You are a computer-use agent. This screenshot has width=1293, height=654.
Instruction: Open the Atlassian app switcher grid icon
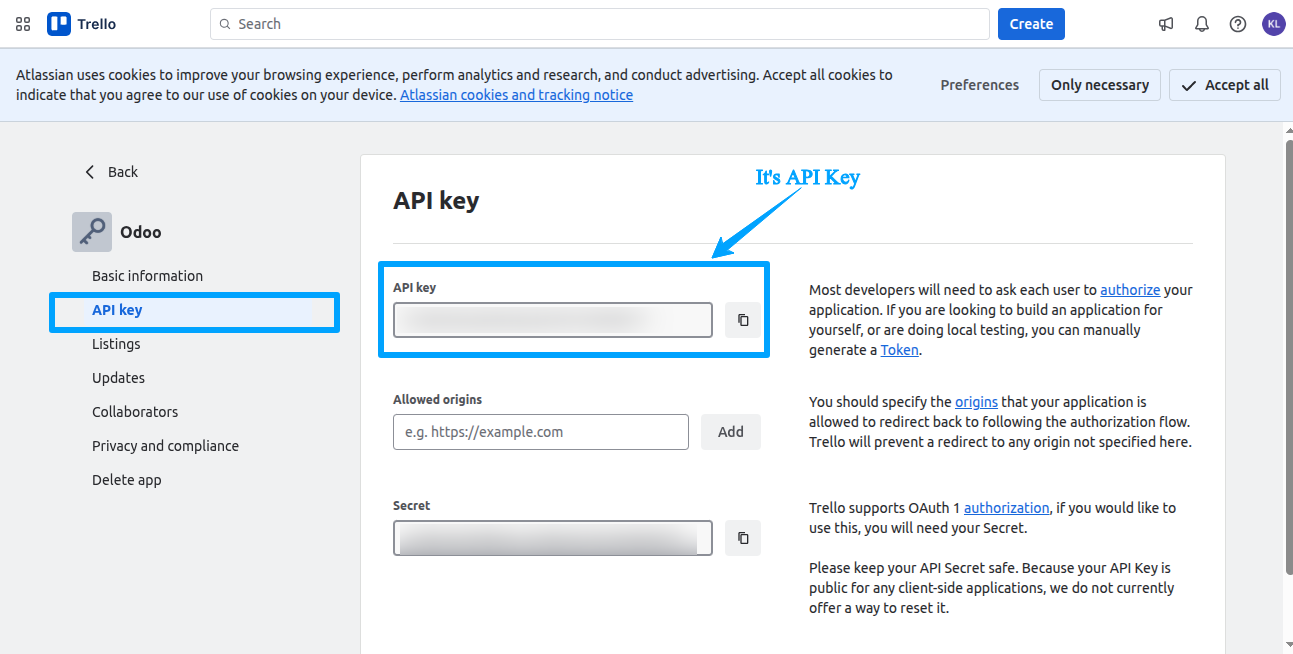click(x=23, y=24)
